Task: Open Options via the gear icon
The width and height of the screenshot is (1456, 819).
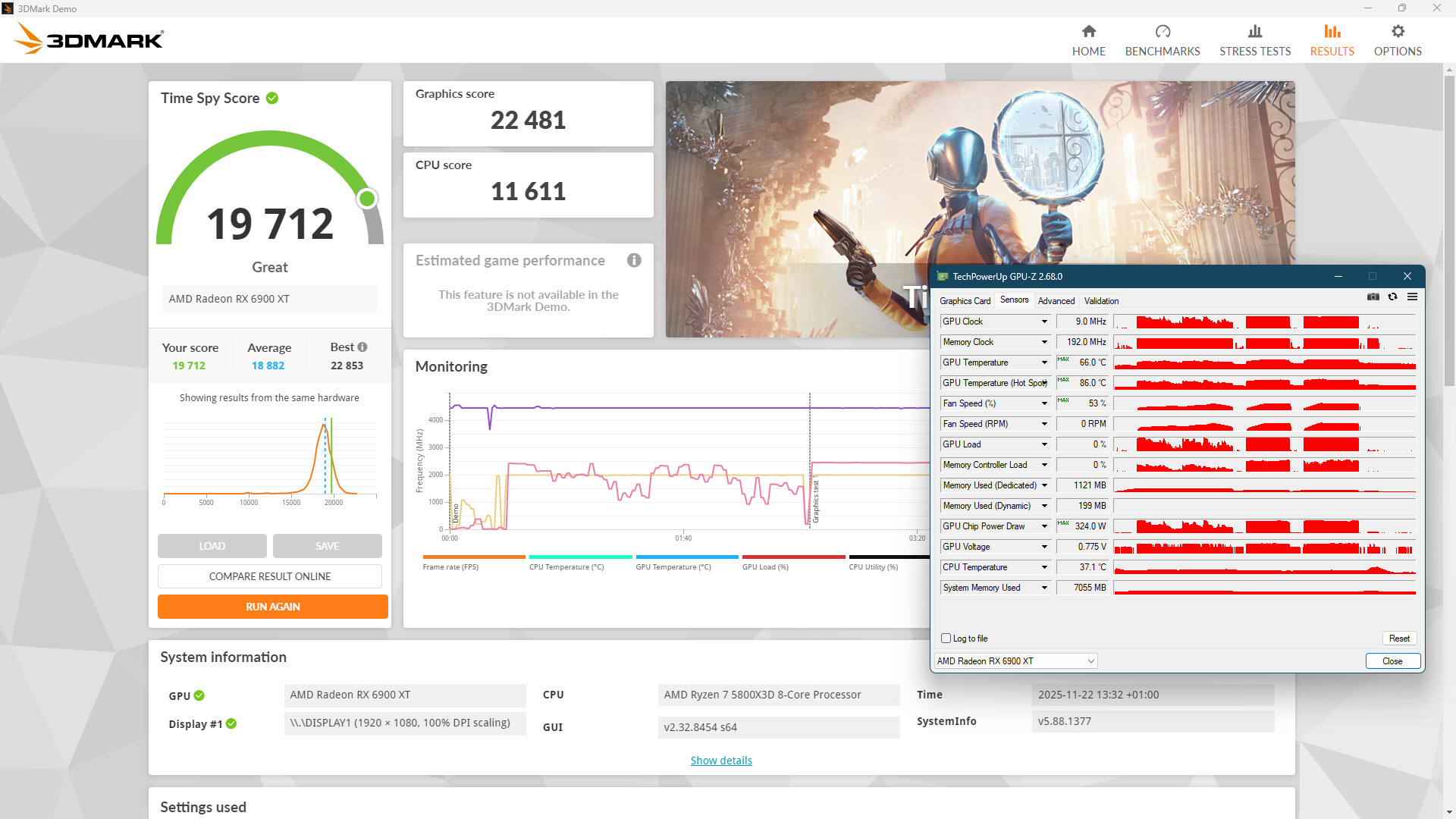Action: (1397, 32)
